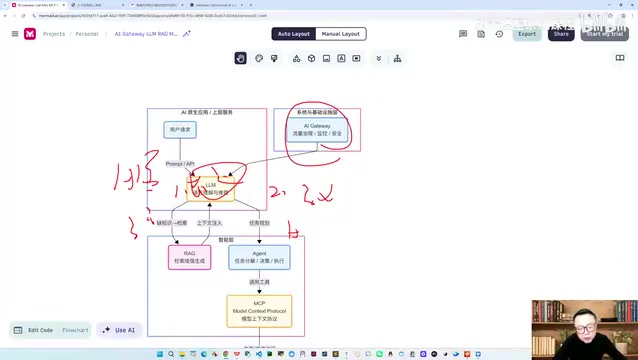Open the document notes icon

pyautogui.click(x=481, y=34)
